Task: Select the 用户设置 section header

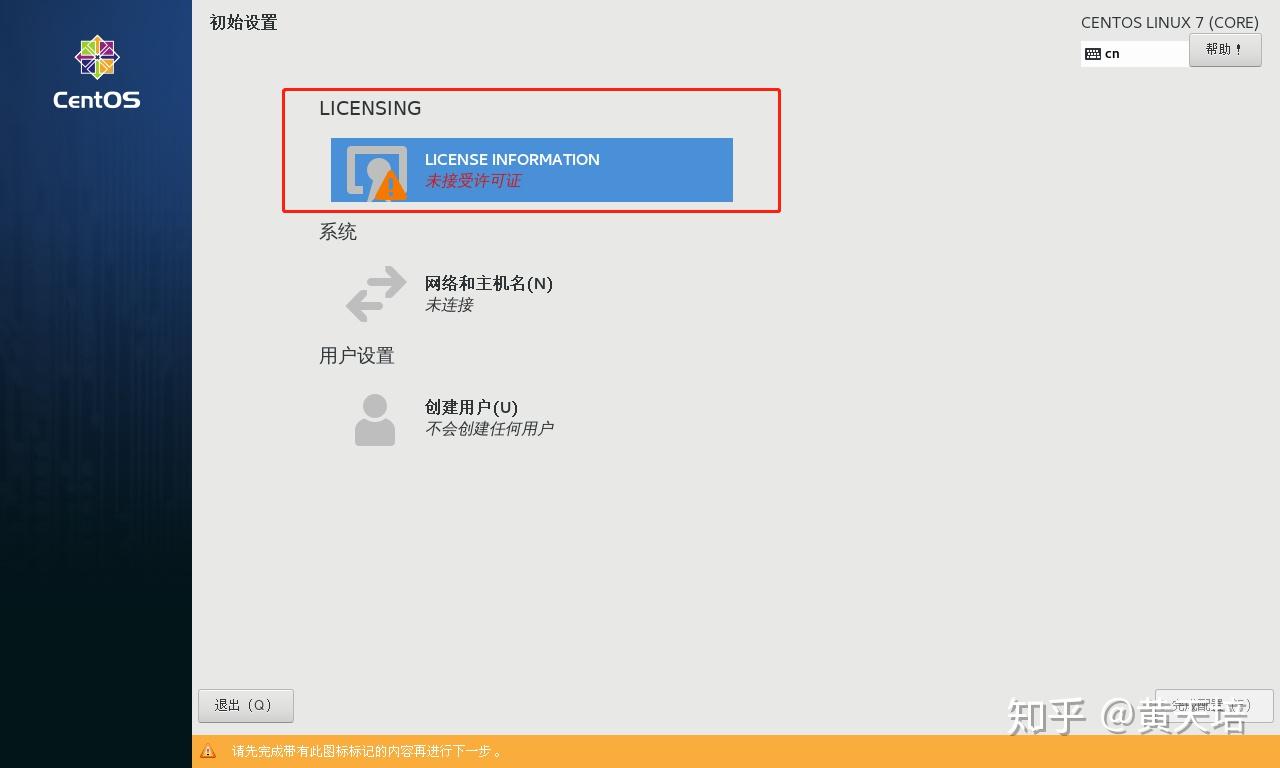Action: coord(356,355)
